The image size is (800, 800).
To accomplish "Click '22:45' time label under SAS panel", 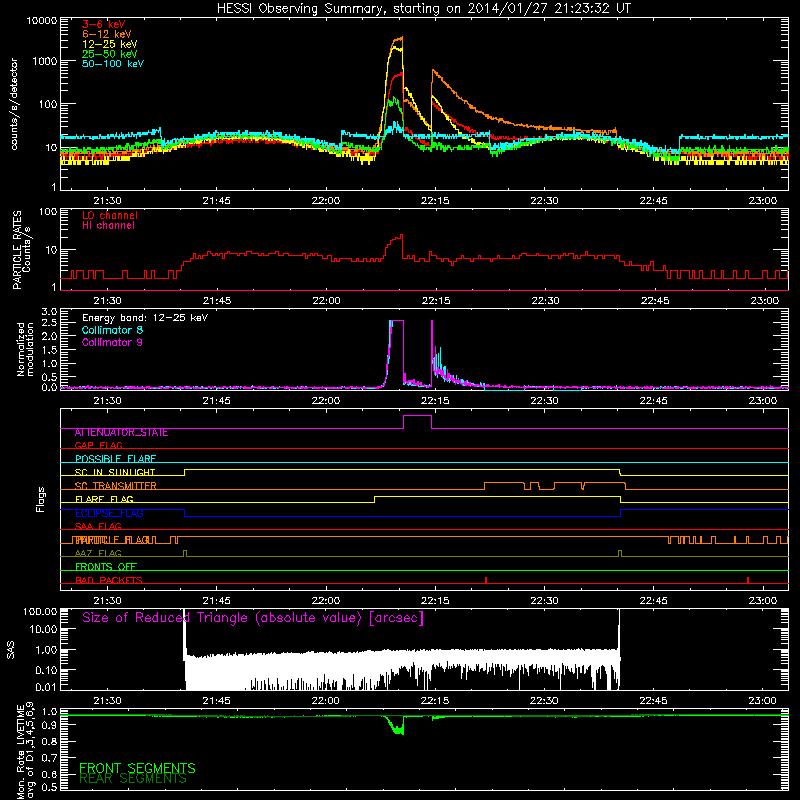I will pos(653,701).
